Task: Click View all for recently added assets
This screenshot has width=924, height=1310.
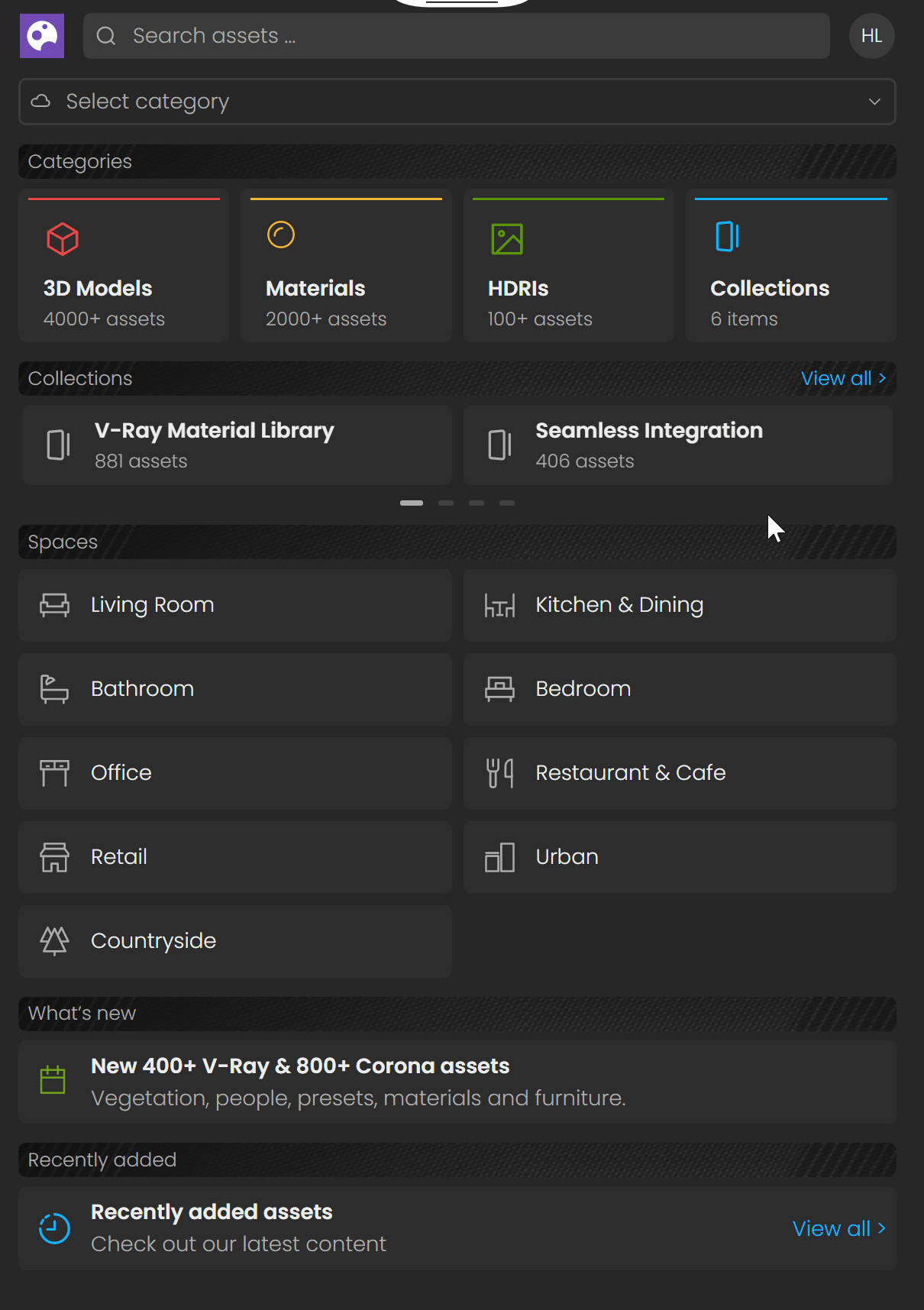Action: [838, 1228]
